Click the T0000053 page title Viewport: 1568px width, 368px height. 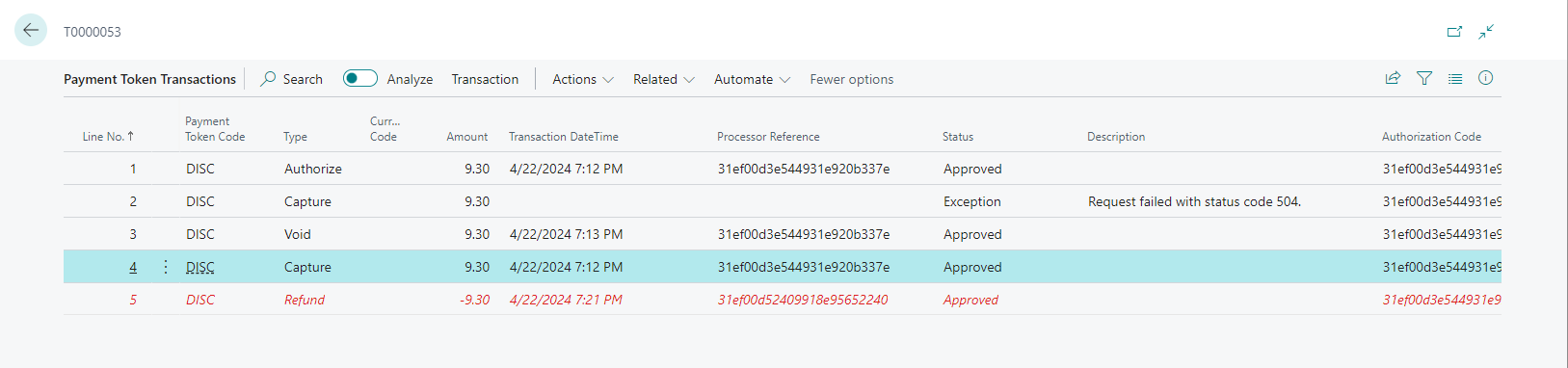click(93, 32)
